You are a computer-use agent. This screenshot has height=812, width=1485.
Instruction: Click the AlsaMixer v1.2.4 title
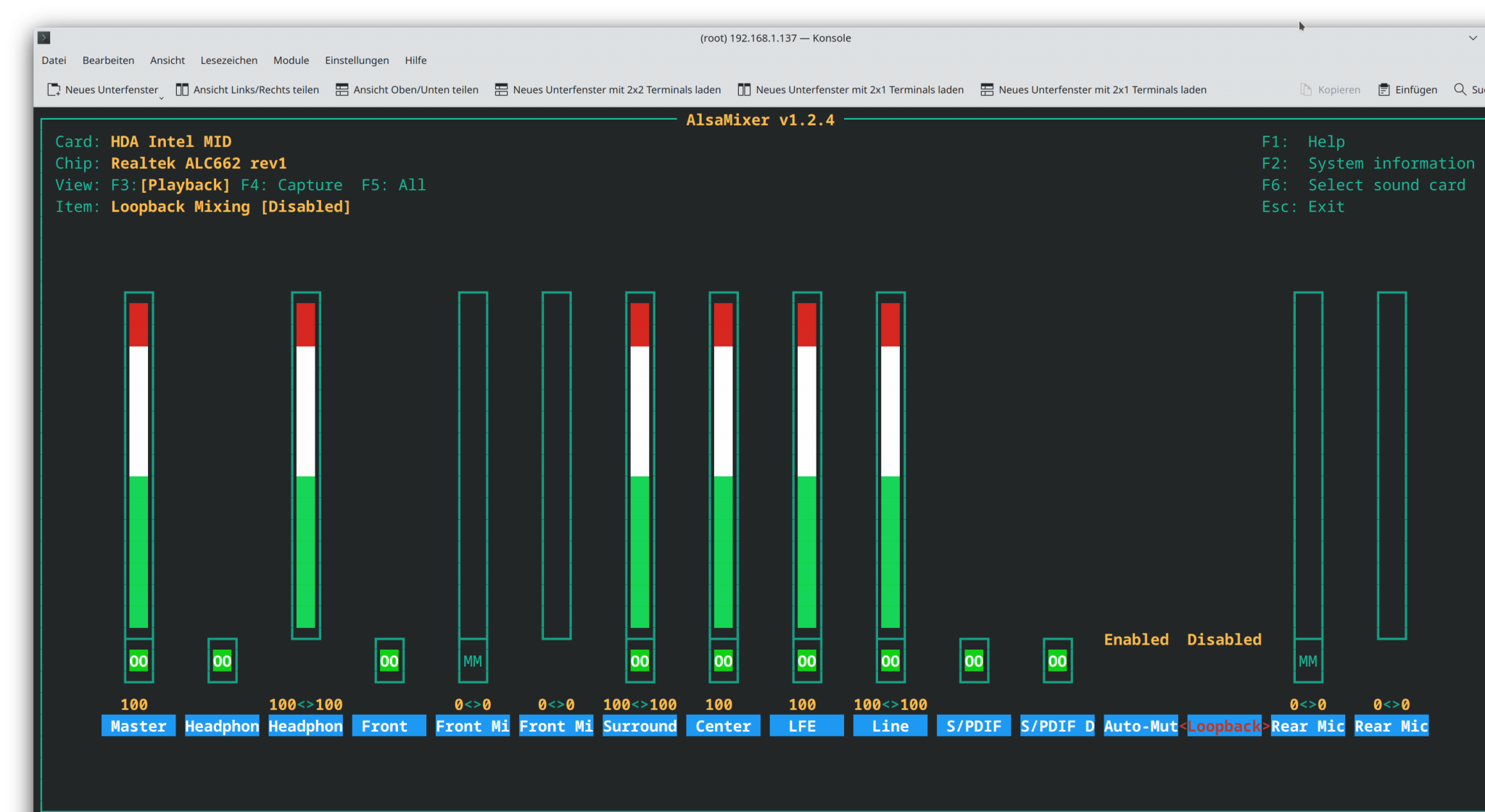tap(761, 120)
